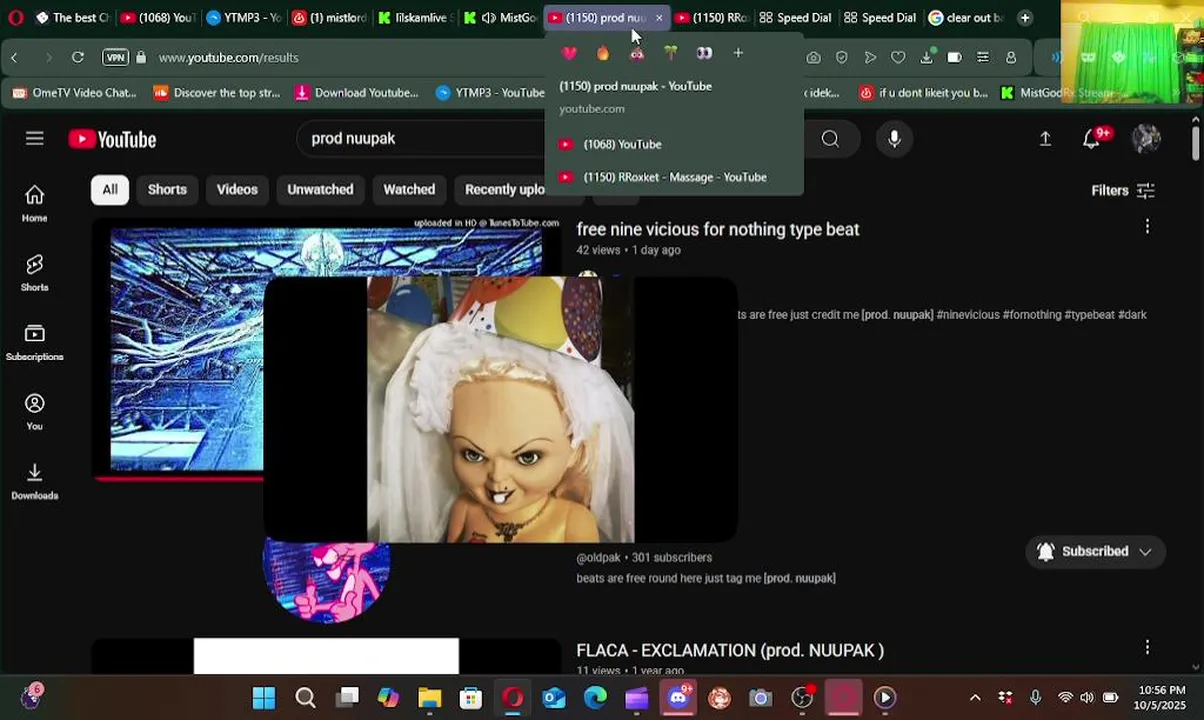Click the search magnifier button
Viewport: 1204px width, 720px height.
click(830, 139)
